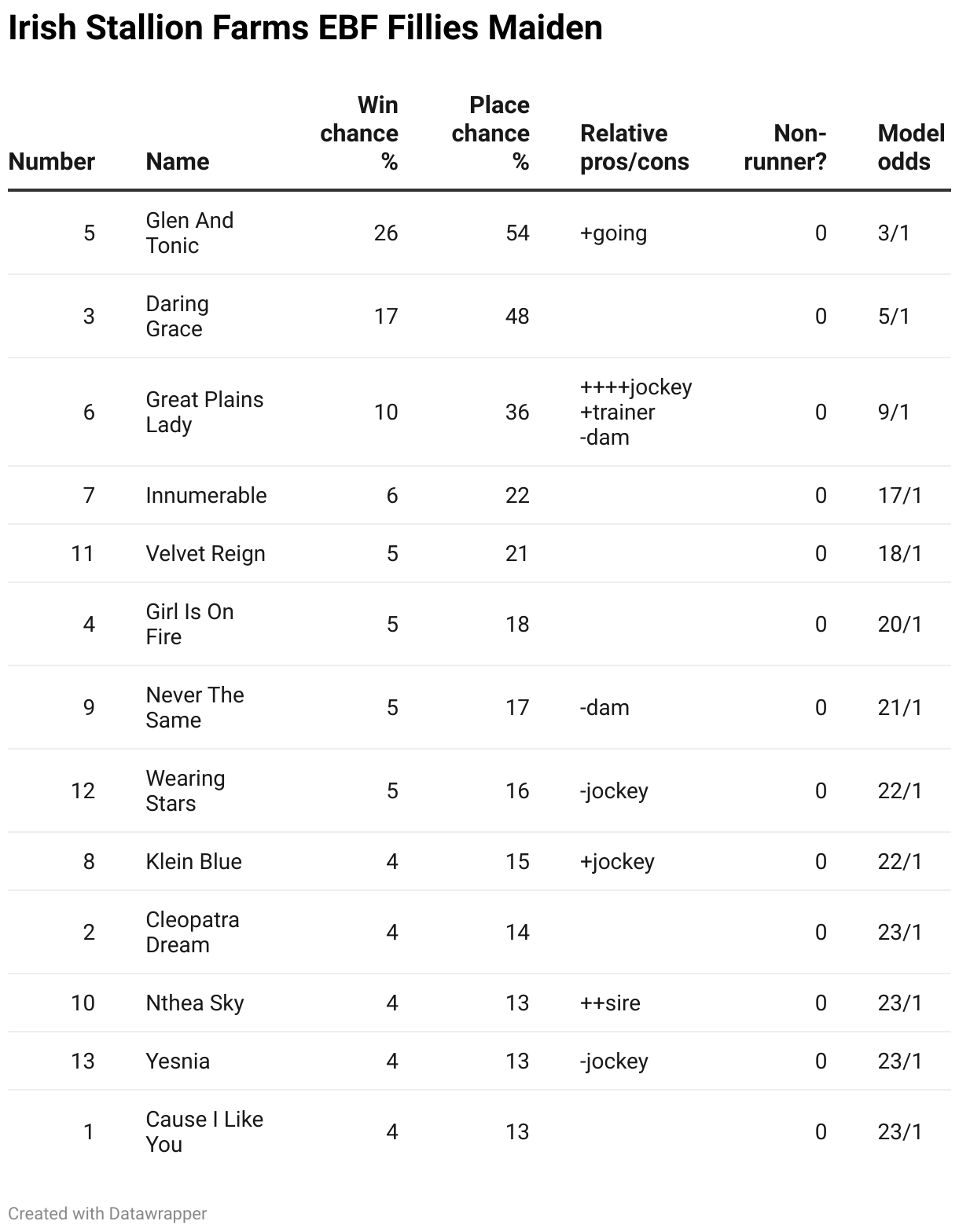Sort by the Name column header
Viewport: 959px width, 1232px height.
178,161
